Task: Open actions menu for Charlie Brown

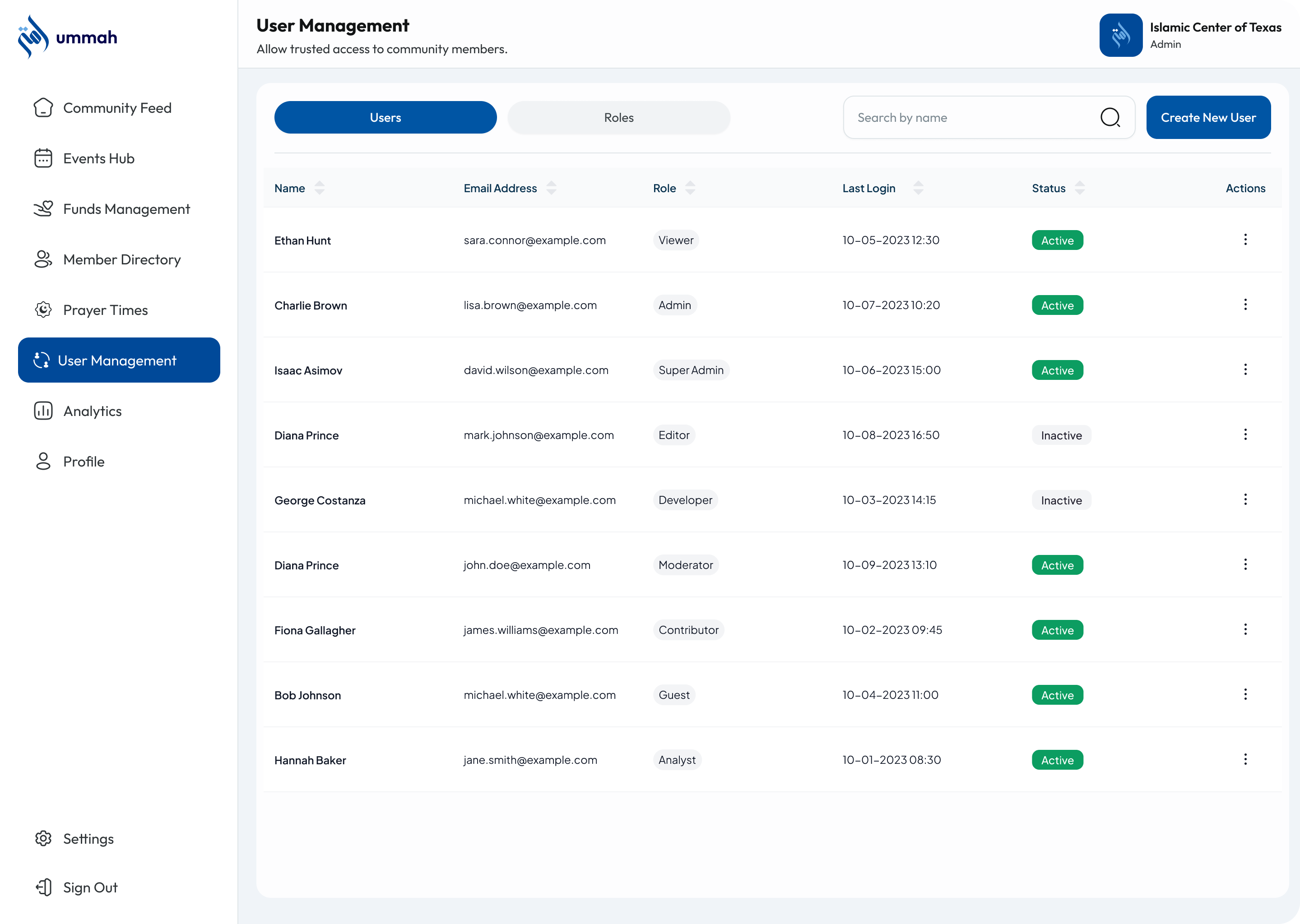Action: click(1245, 305)
